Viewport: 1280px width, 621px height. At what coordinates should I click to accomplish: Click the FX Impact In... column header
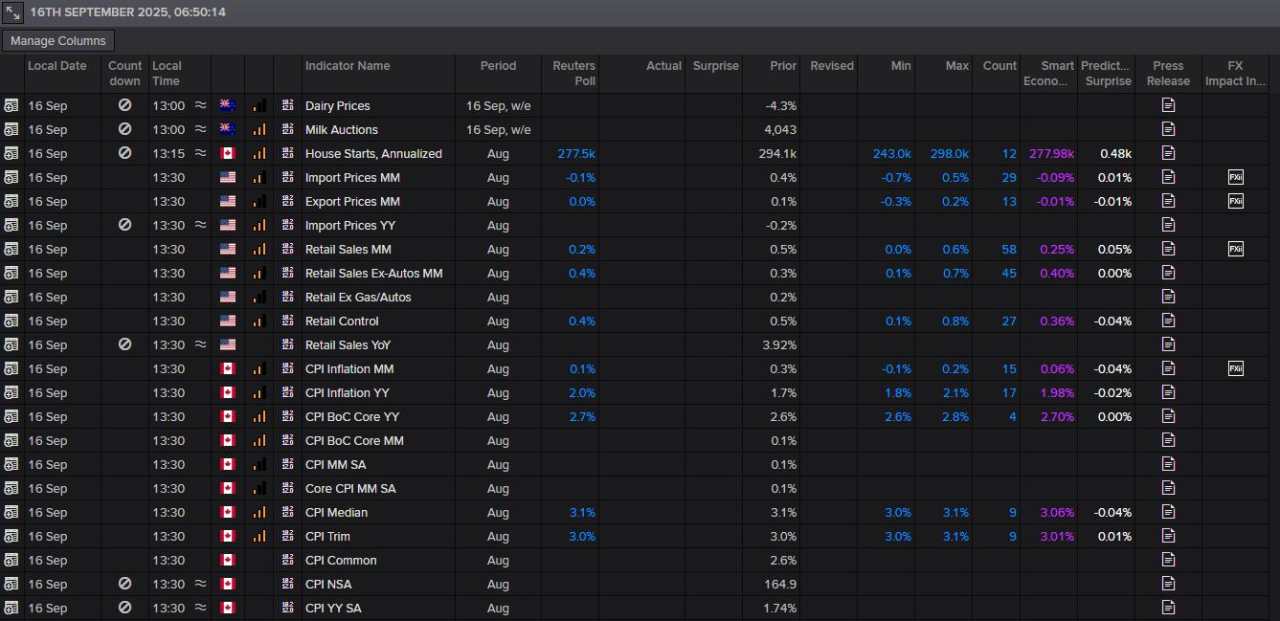[x=1236, y=73]
